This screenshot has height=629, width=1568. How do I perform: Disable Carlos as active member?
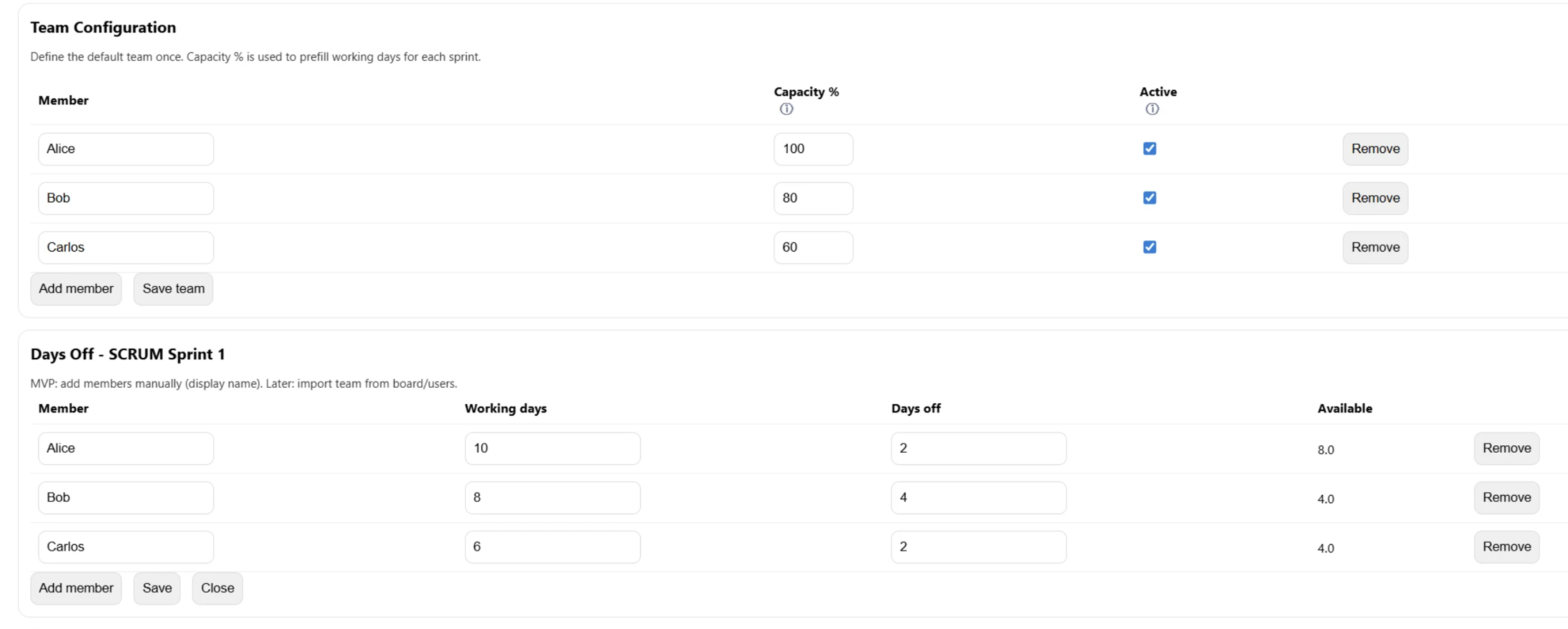click(1150, 247)
